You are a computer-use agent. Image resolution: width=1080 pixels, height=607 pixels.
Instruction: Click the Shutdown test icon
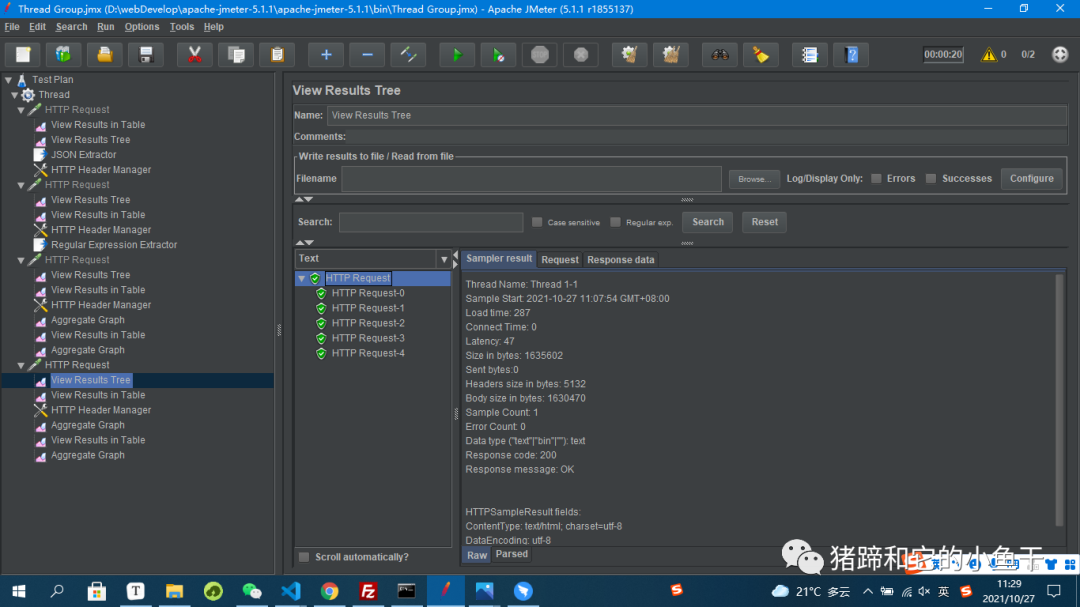point(581,54)
